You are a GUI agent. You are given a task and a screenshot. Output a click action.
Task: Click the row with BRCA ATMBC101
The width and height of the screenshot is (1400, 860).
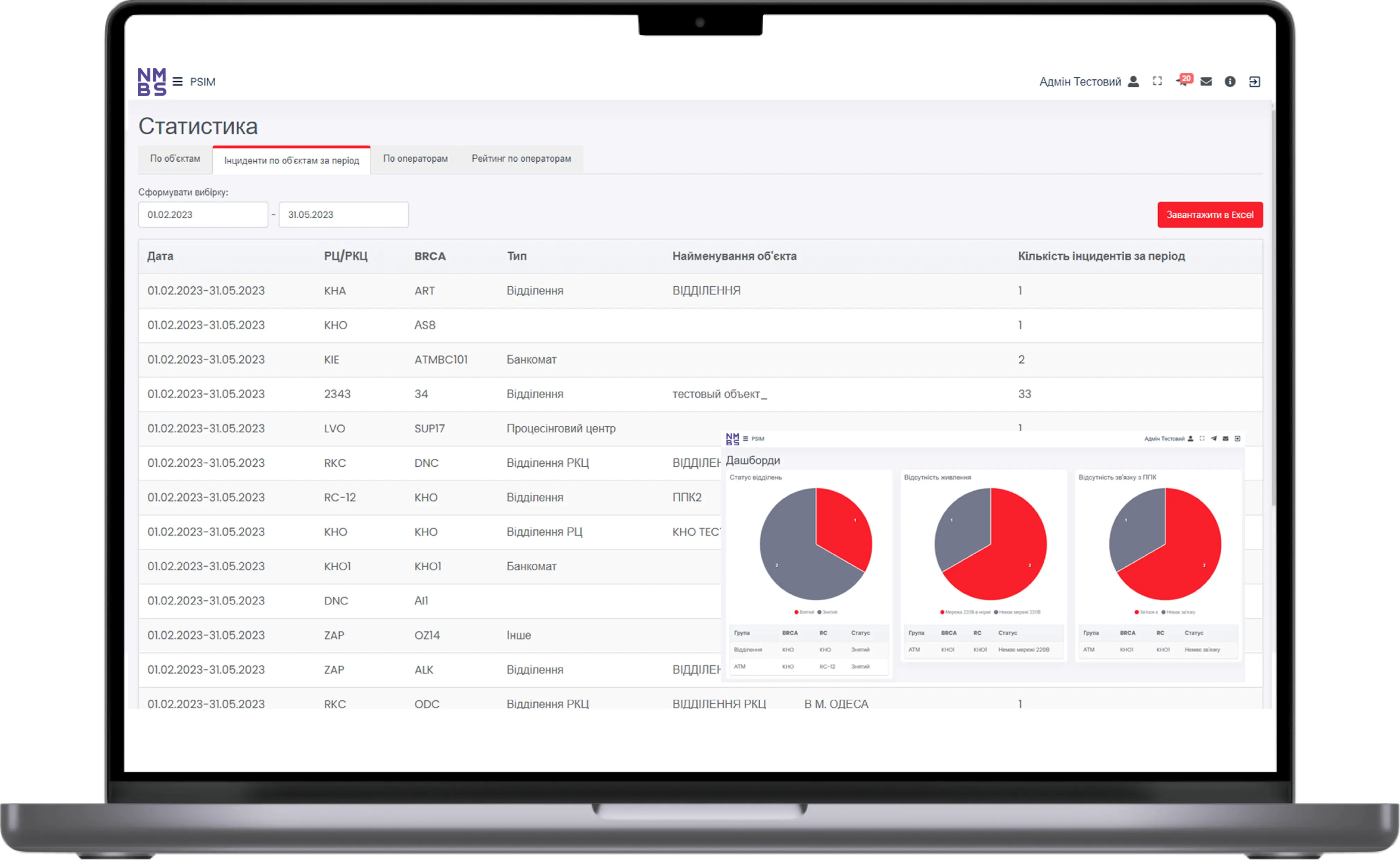pyautogui.click(x=441, y=360)
